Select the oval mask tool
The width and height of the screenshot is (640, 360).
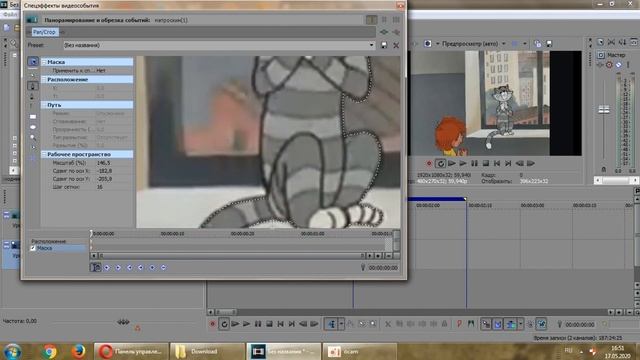pyautogui.click(x=33, y=127)
